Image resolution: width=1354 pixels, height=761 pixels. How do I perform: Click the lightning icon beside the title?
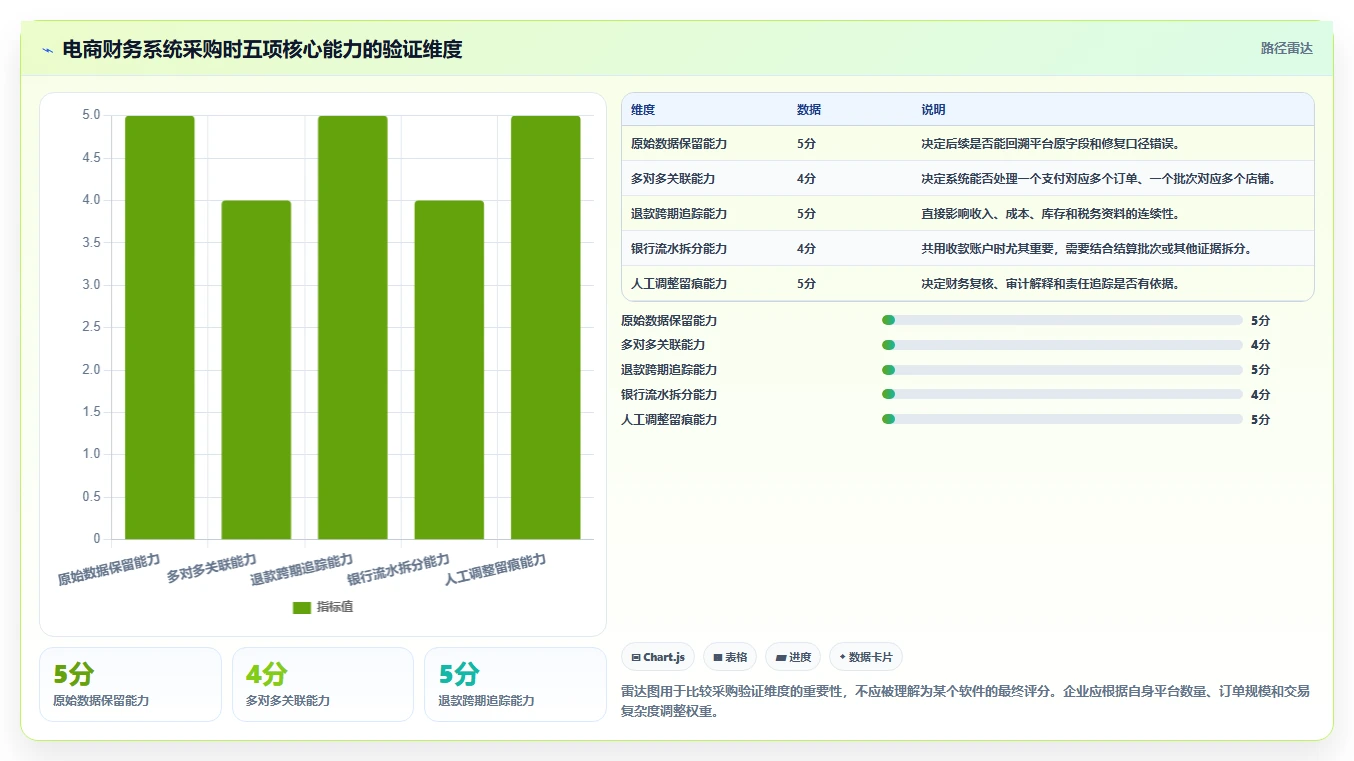click(x=48, y=50)
